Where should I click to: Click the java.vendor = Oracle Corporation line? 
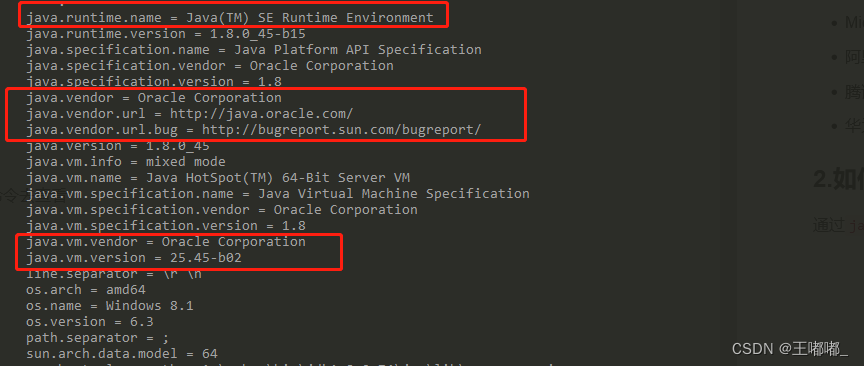point(154,98)
